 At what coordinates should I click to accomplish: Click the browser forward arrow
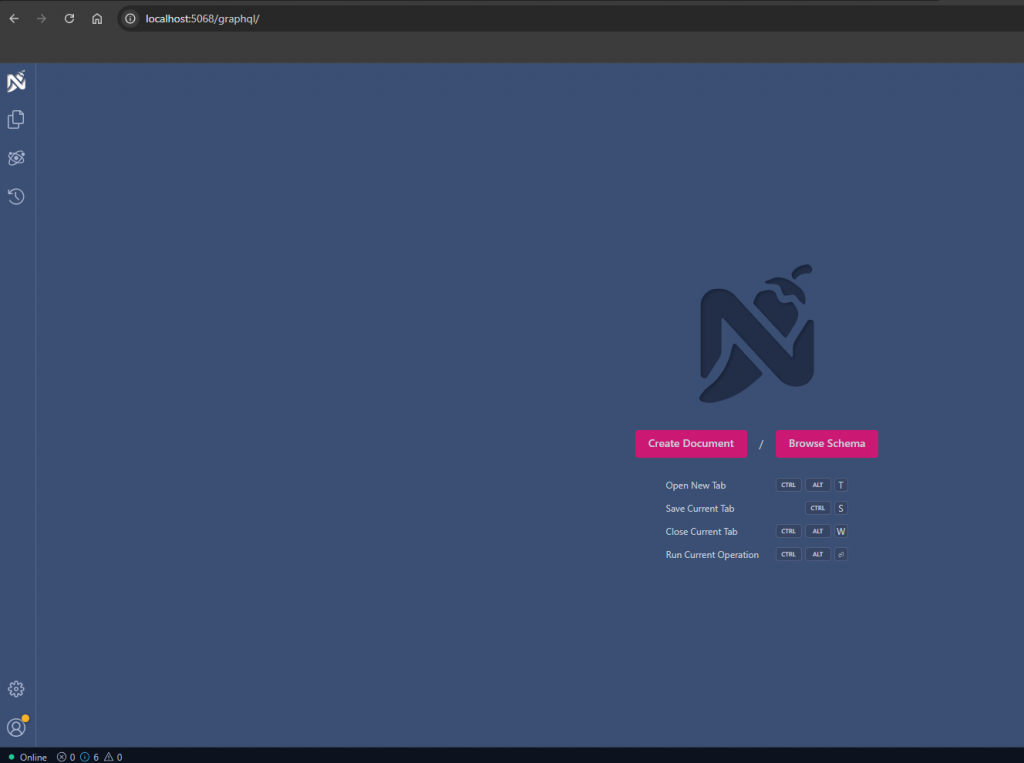point(41,18)
